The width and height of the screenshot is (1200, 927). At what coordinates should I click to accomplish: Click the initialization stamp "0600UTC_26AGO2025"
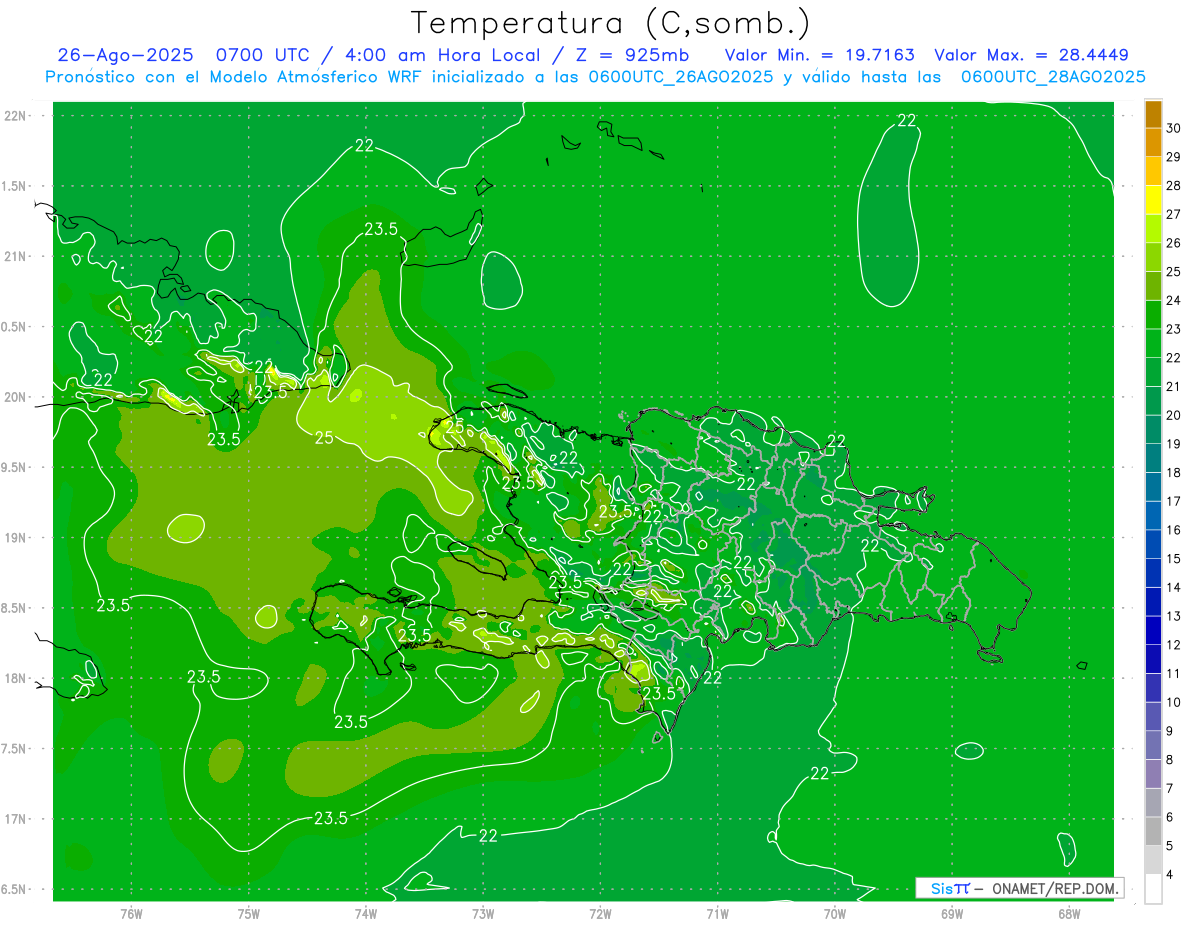[x=681, y=77]
